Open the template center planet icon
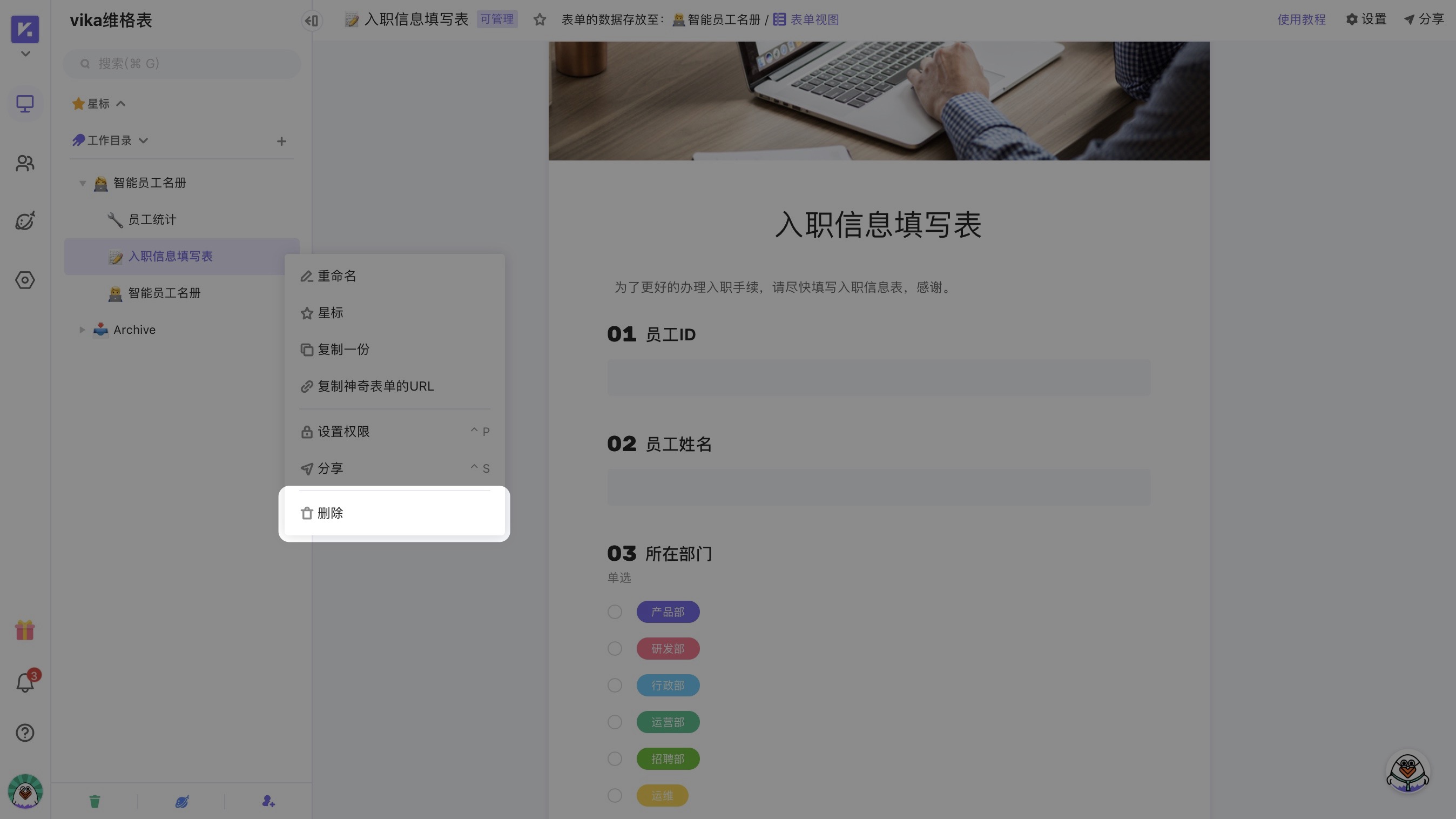Viewport: 1456px width, 819px height. [x=25, y=221]
